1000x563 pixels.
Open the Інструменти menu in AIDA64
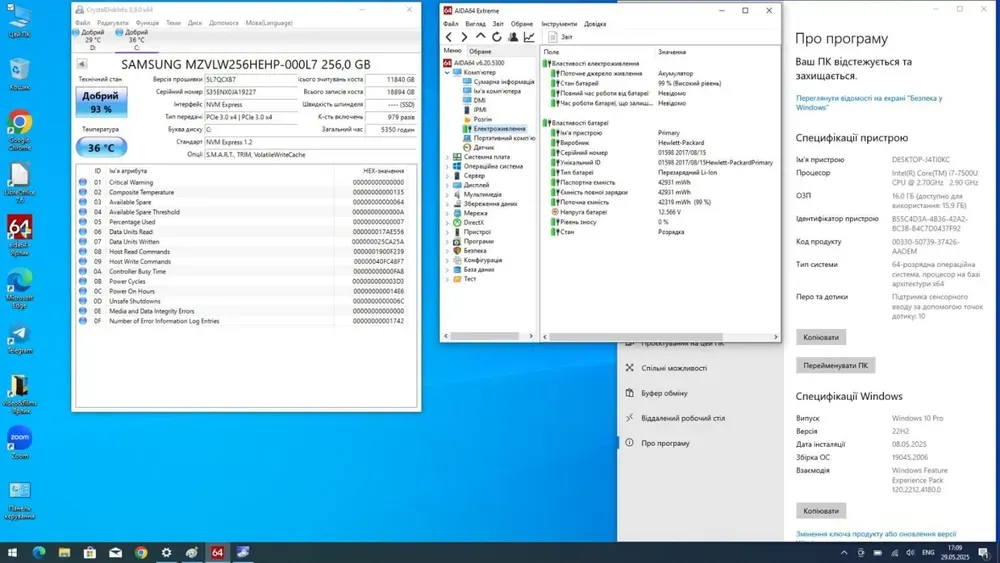558,24
